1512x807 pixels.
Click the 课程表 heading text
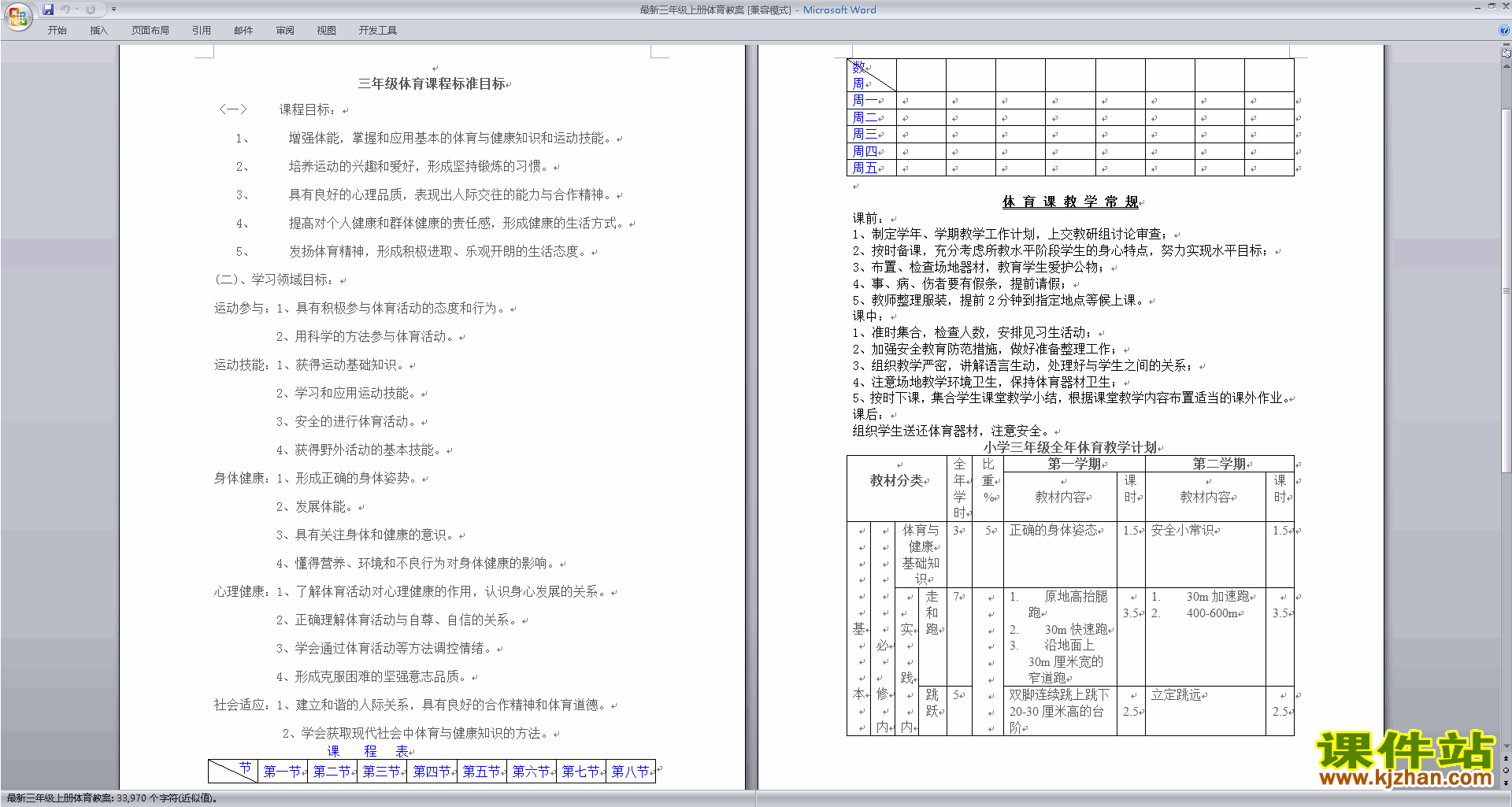[369, 751]
